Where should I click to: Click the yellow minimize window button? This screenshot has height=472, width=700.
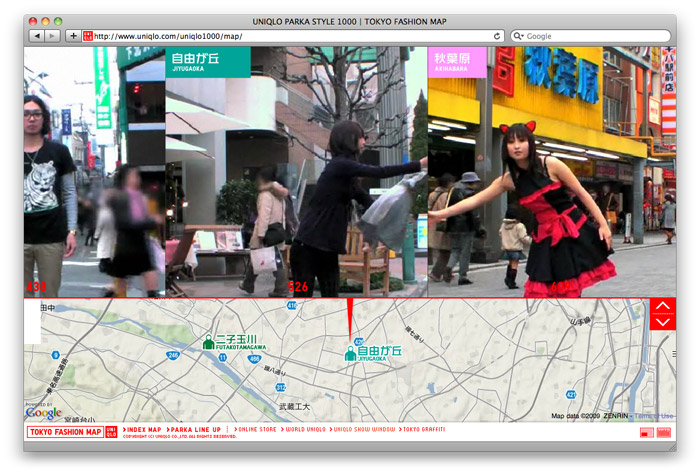46,21
